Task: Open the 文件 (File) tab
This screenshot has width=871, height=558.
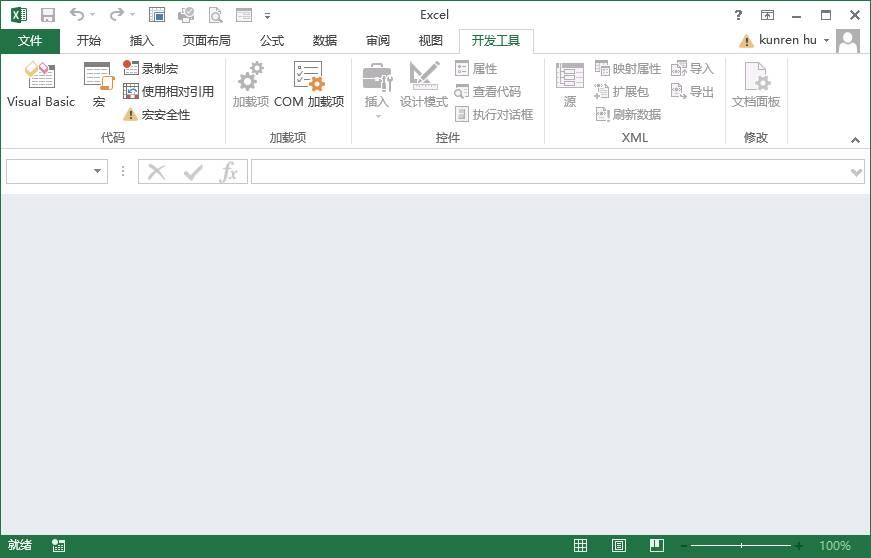Action: 30,41
